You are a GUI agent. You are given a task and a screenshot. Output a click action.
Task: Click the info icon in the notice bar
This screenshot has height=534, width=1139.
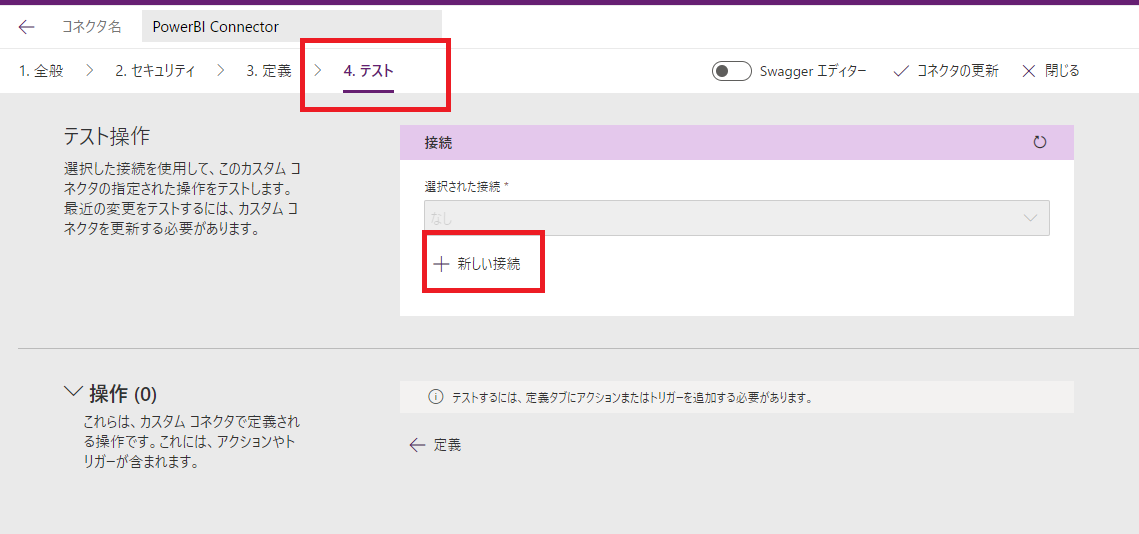435,397
